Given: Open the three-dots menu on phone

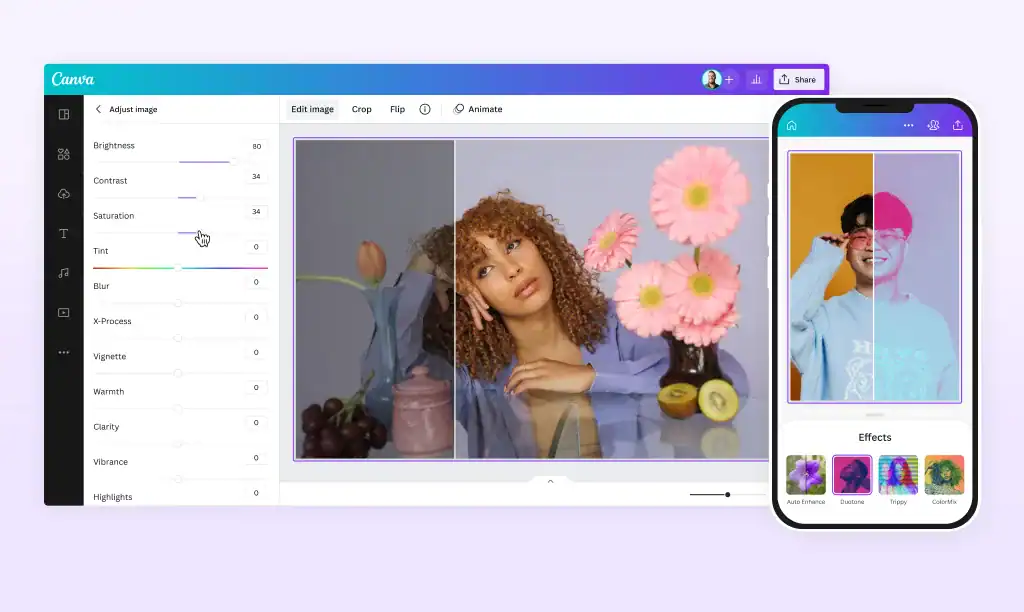Looking at the screenshot, I should pyautogui.click(x=908, y=125).
